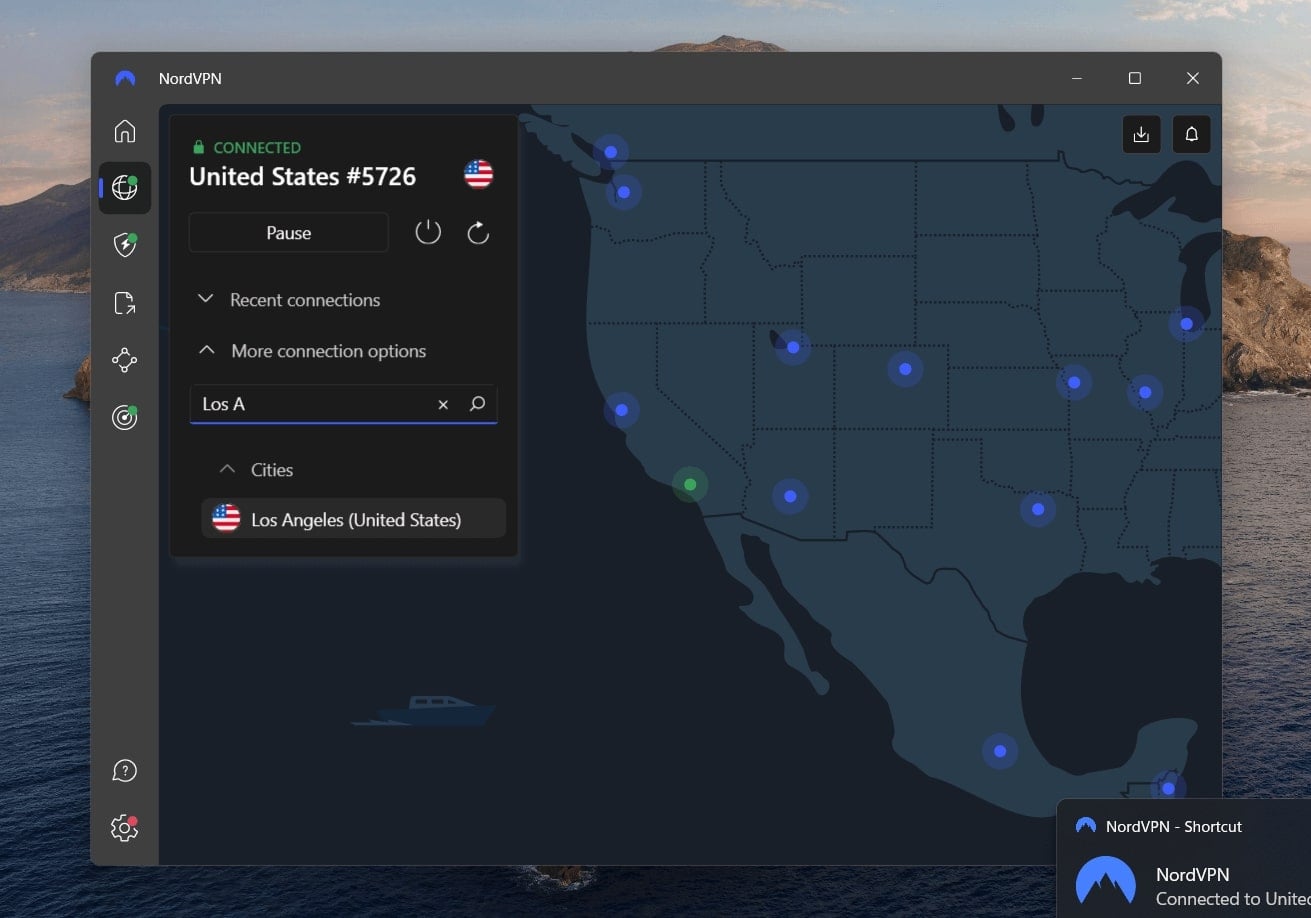1311x918 pixels.
Task: Clear the search text with the X
Action: [443, 404]
